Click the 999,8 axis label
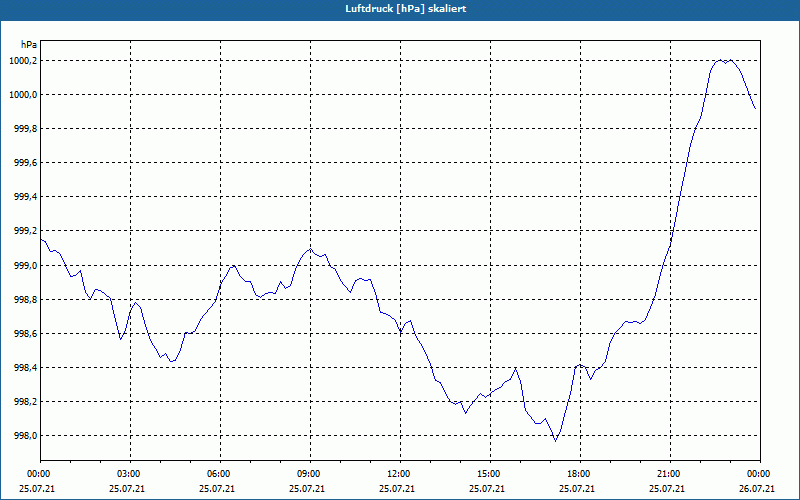This screenshot has width=800, height=500. (x=26, y=129)
